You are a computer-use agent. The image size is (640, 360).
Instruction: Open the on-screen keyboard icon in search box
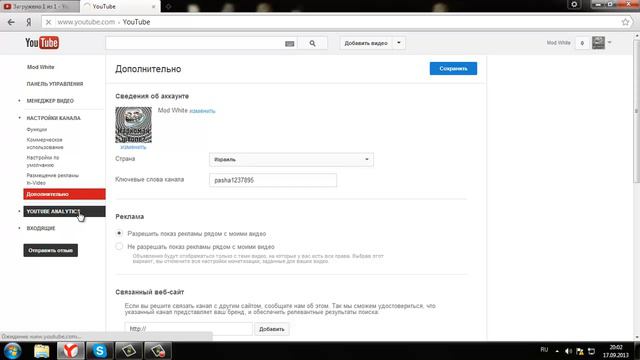[289, 43]
